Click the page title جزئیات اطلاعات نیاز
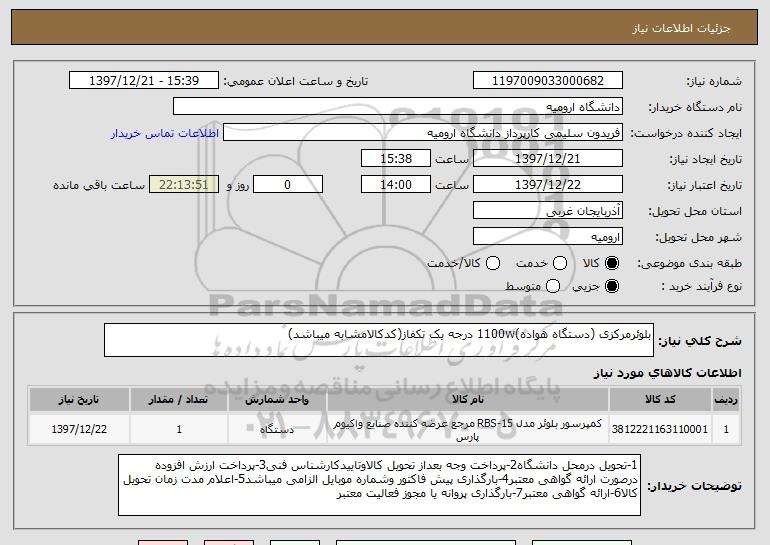This screenshot has height=545, width=770. coord(681,28)
